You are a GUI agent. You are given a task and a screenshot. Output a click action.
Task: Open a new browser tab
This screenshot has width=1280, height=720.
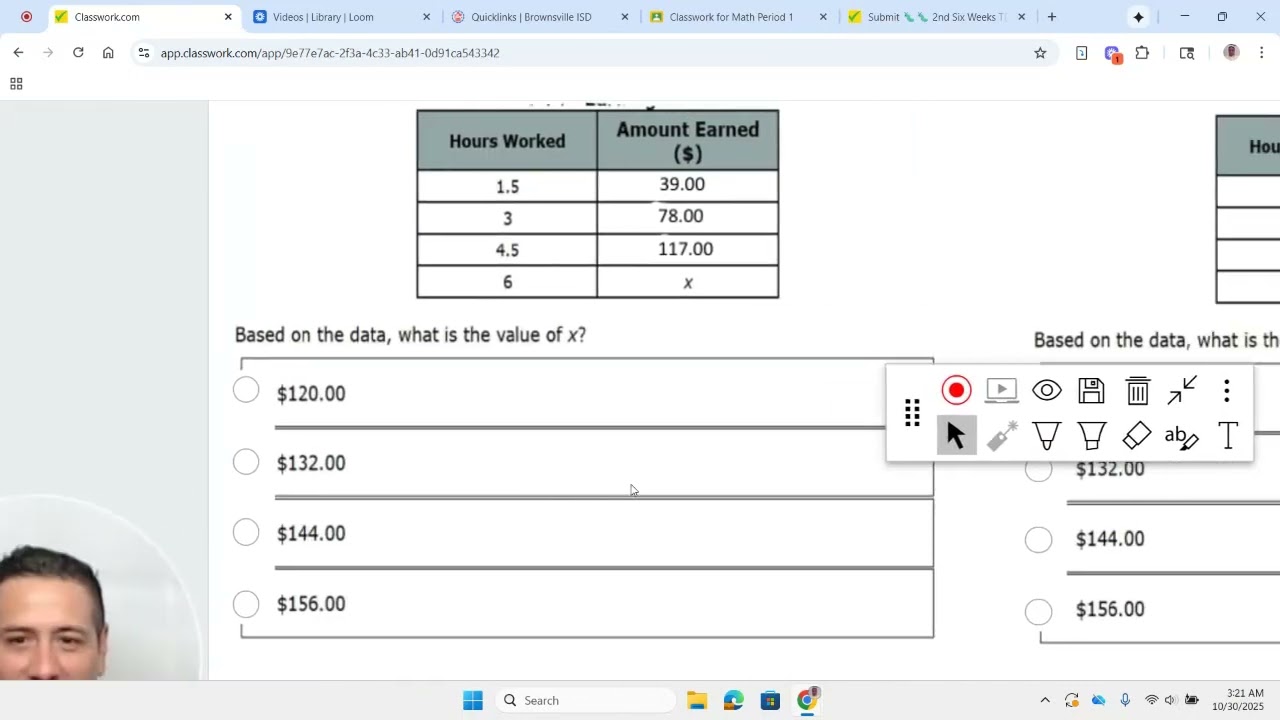(x=1051, y=17)
